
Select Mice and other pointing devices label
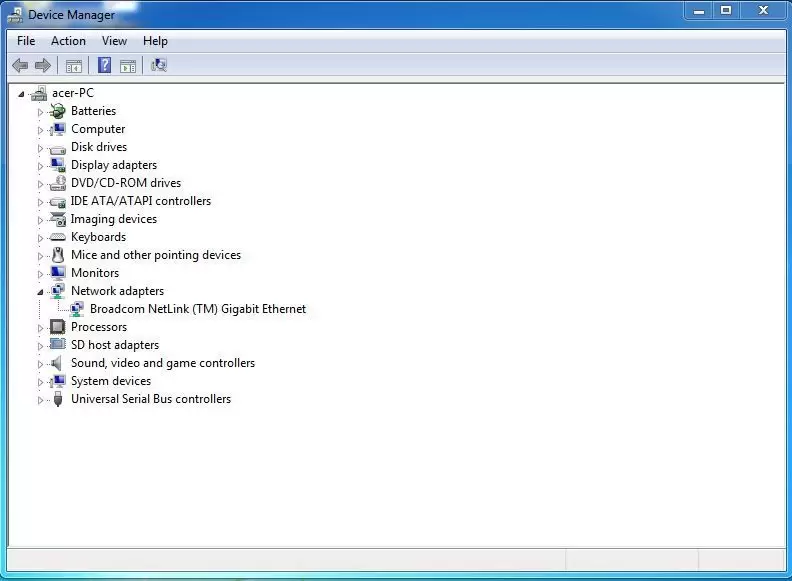(156, 255)
